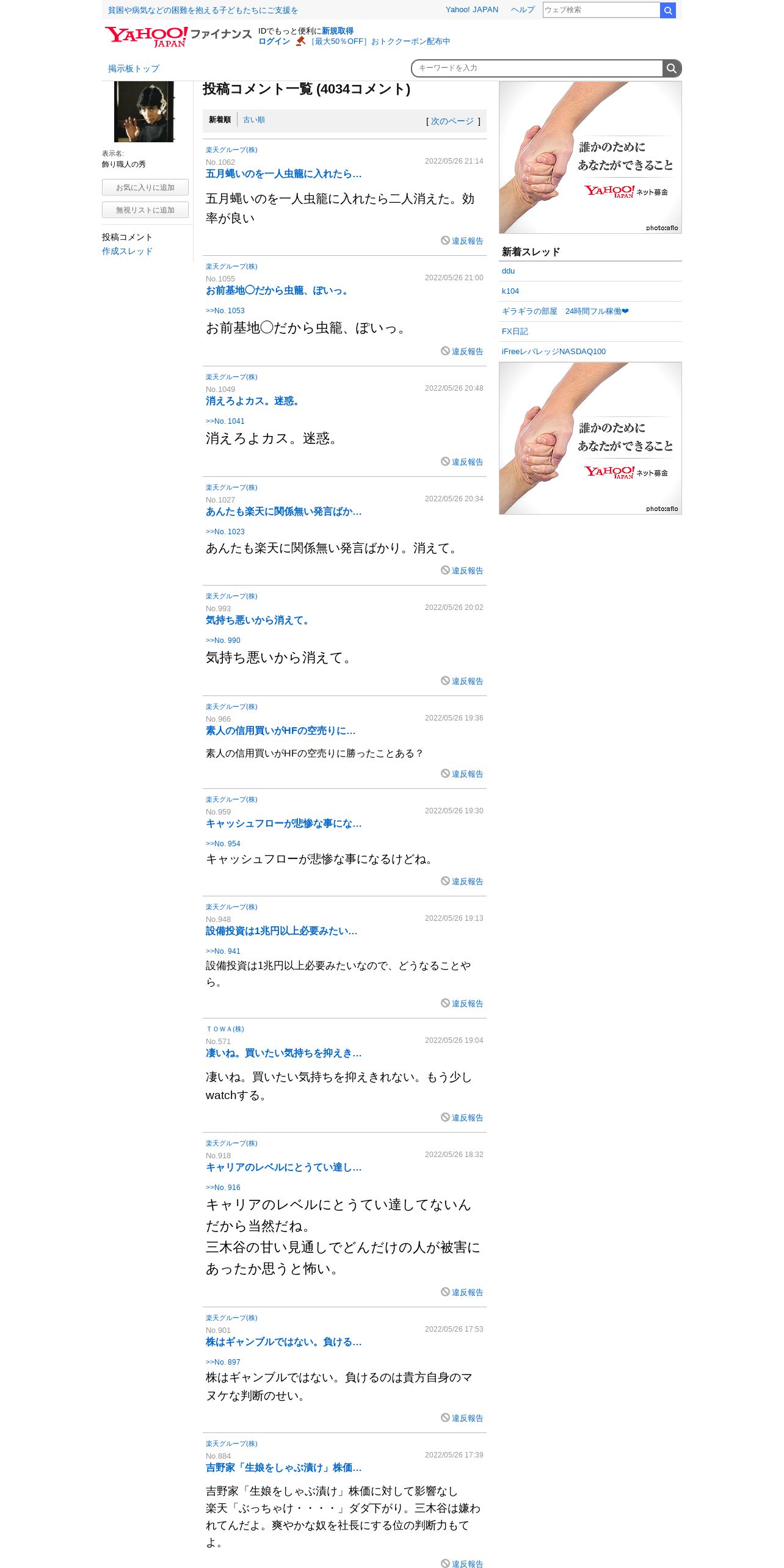This screenshot has width=784, height=1568.
Task: Open post title キャッシュフローが悲惨な事にな…
Action: 283,824
